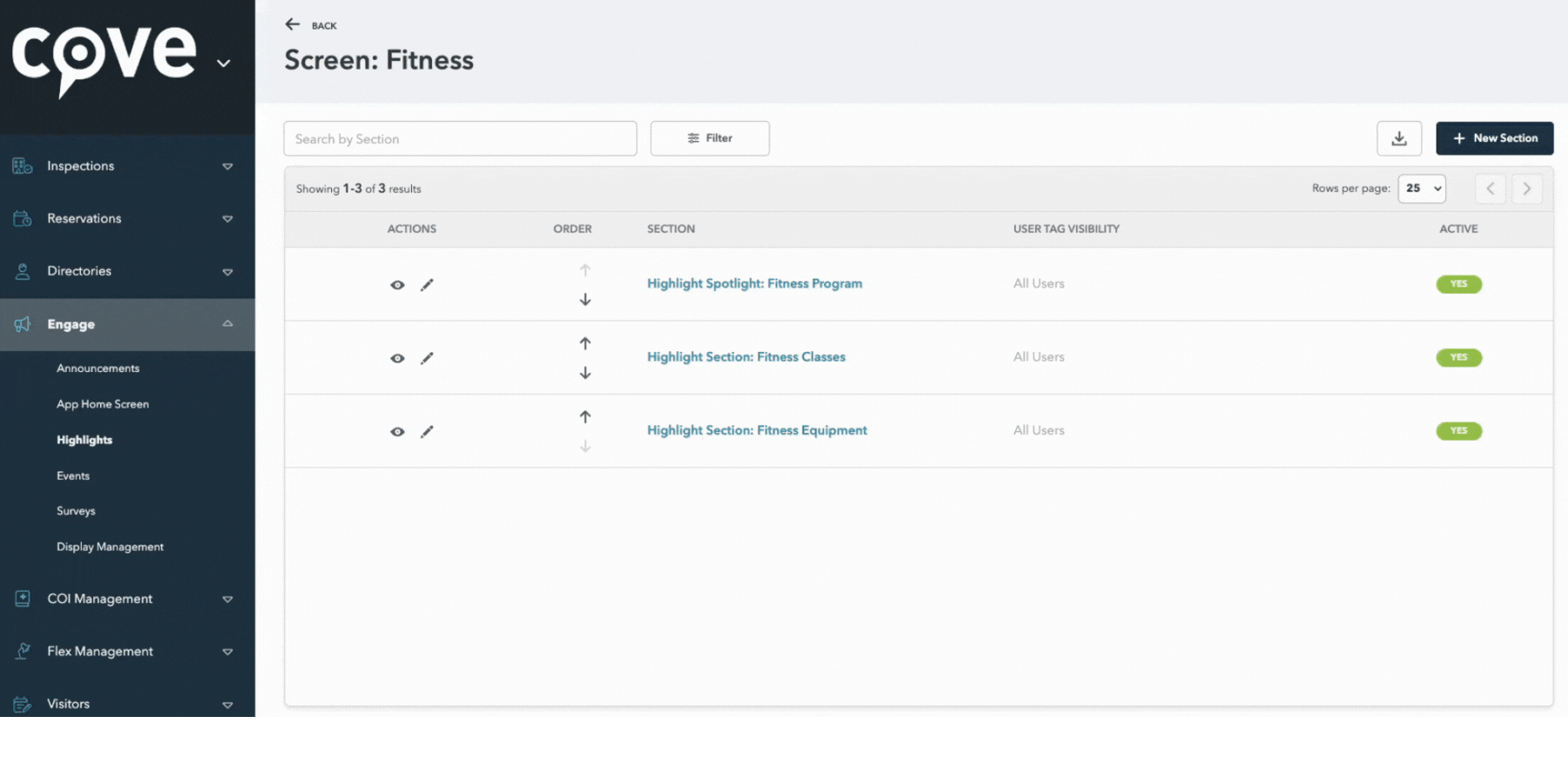Toggle the YES badge for Fitness Classes
The height and width of the screenshot is (784, 1568).
pos(1459,357)
